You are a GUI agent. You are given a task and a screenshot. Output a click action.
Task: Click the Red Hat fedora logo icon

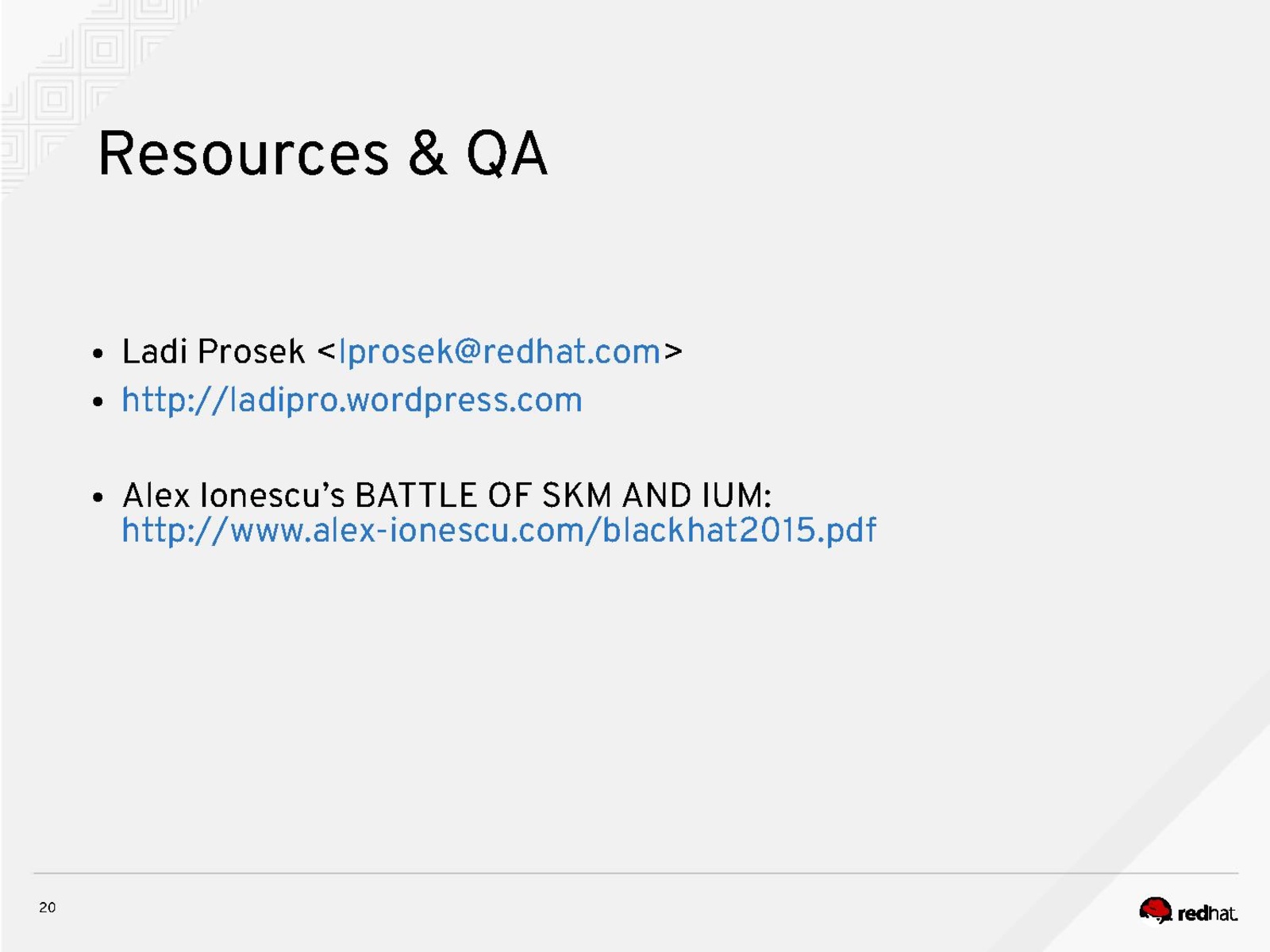coord(1155,911)
